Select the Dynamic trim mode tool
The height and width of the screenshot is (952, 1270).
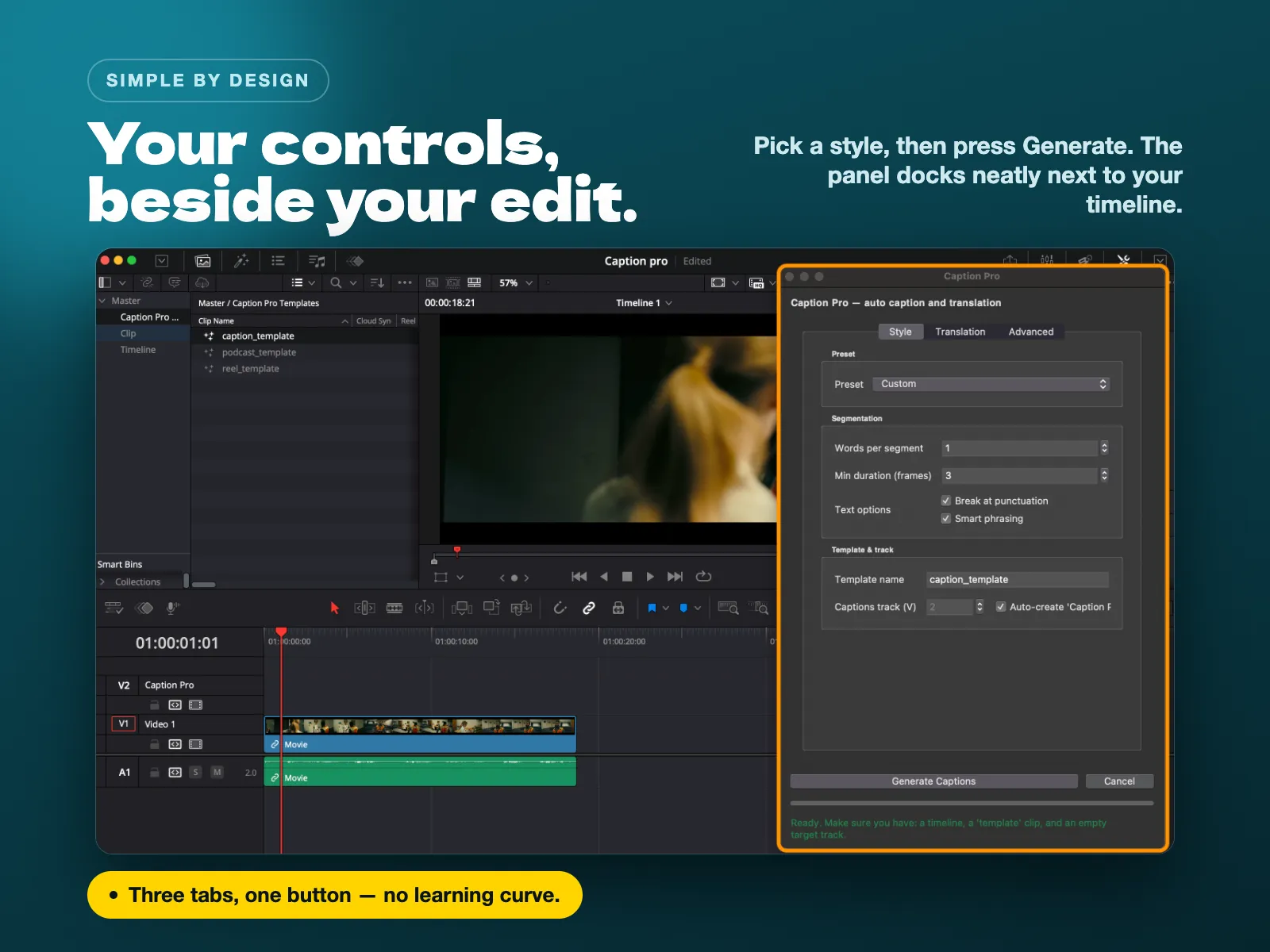click(x=394, y=608)
